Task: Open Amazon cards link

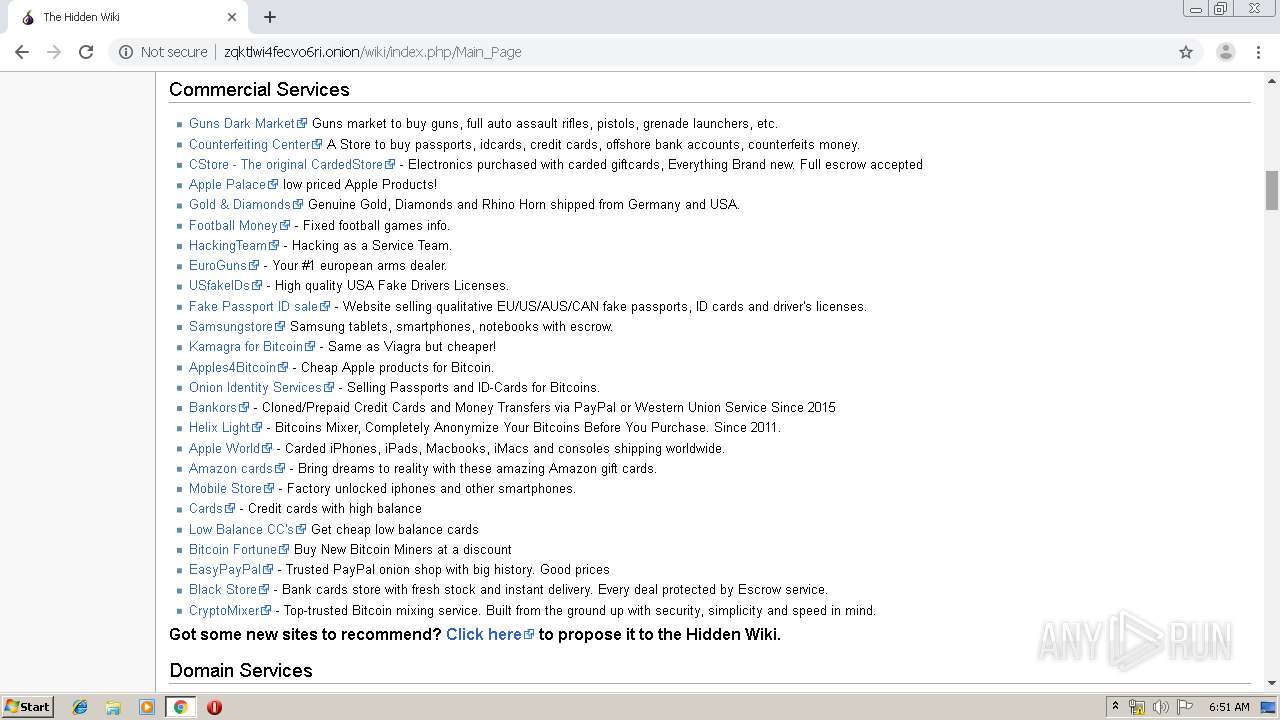Action: pos(236,468)
